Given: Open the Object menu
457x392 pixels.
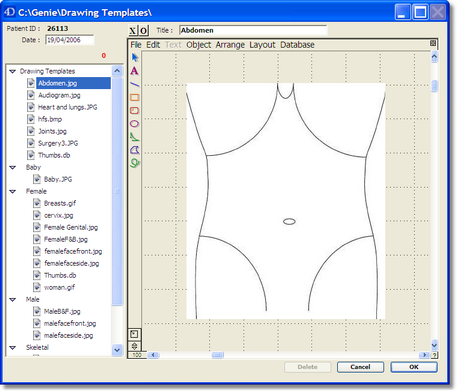Looking at the screenshot, I should tap(198, 45).
